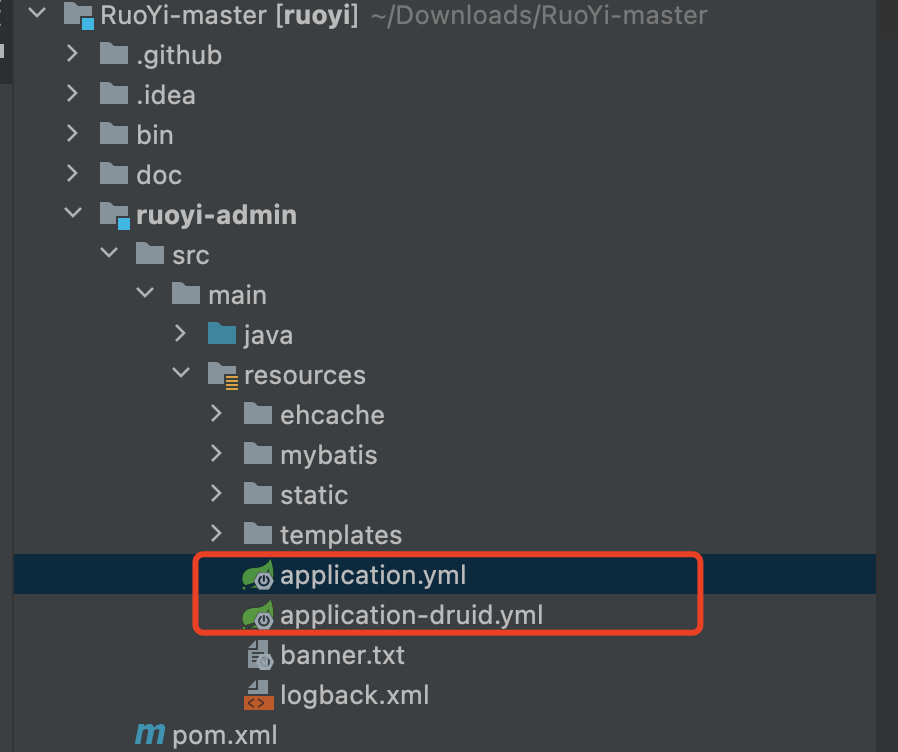Click the resources root folder icon

click(x=223, y=376)
